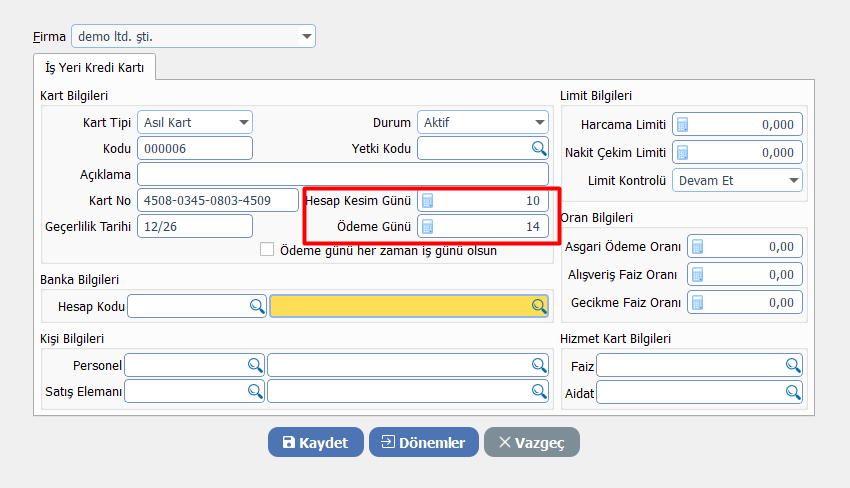The image size is (850, 488).
Task: Click the Dönemler button
Action: coord(423,442)
